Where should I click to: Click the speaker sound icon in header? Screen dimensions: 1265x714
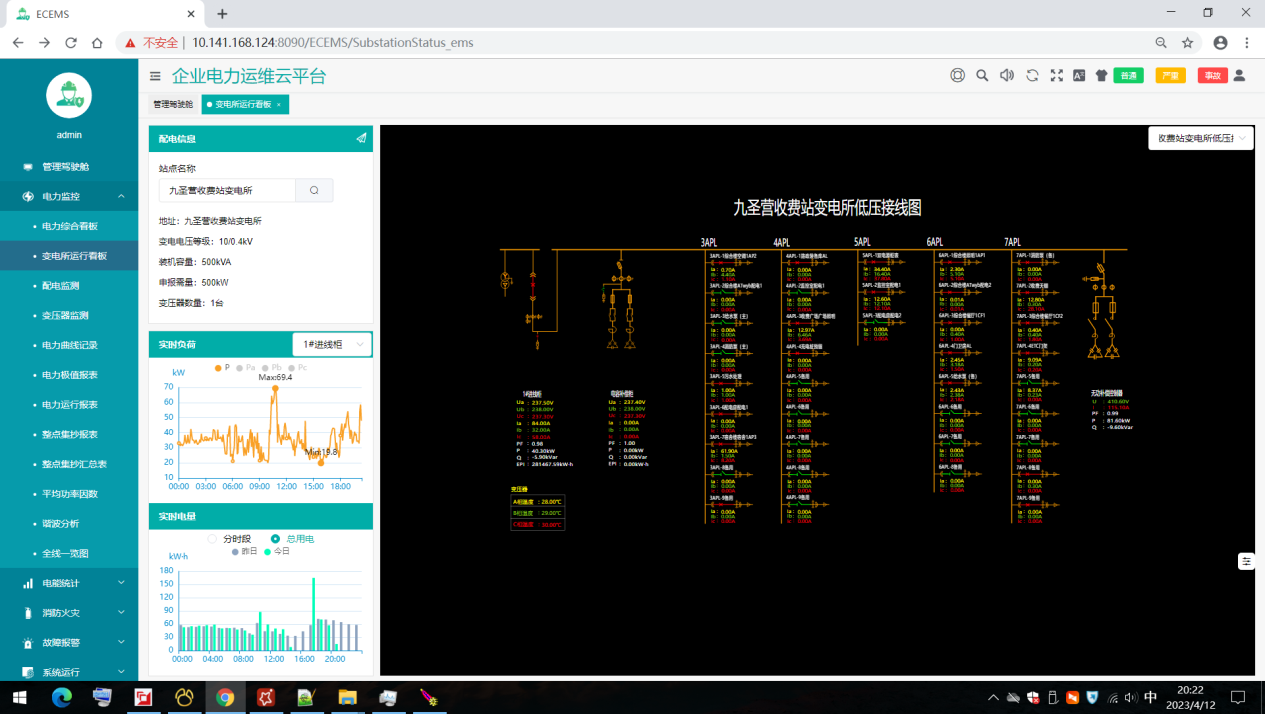pyautogui.click(x=1007, y=75)
